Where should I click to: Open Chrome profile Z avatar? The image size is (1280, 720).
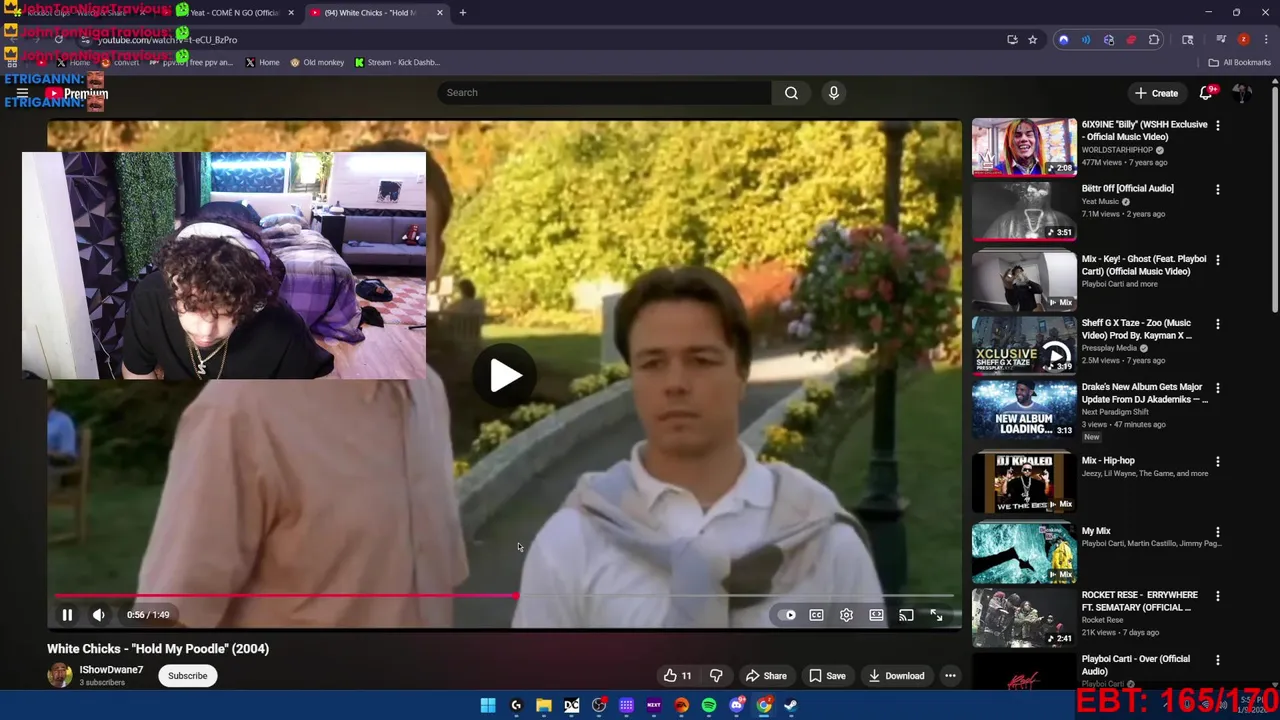click(1243, 40)
